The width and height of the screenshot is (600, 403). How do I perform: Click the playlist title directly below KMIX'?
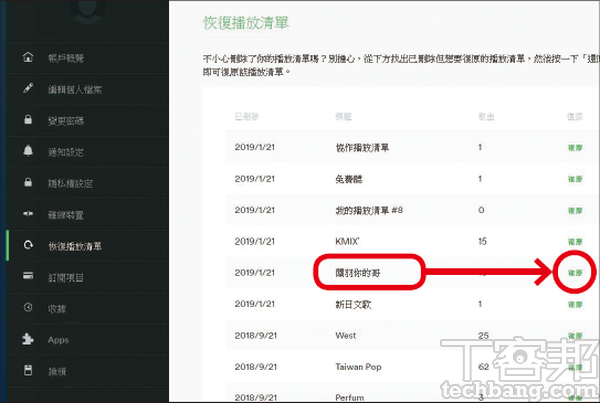coord(357,273)
